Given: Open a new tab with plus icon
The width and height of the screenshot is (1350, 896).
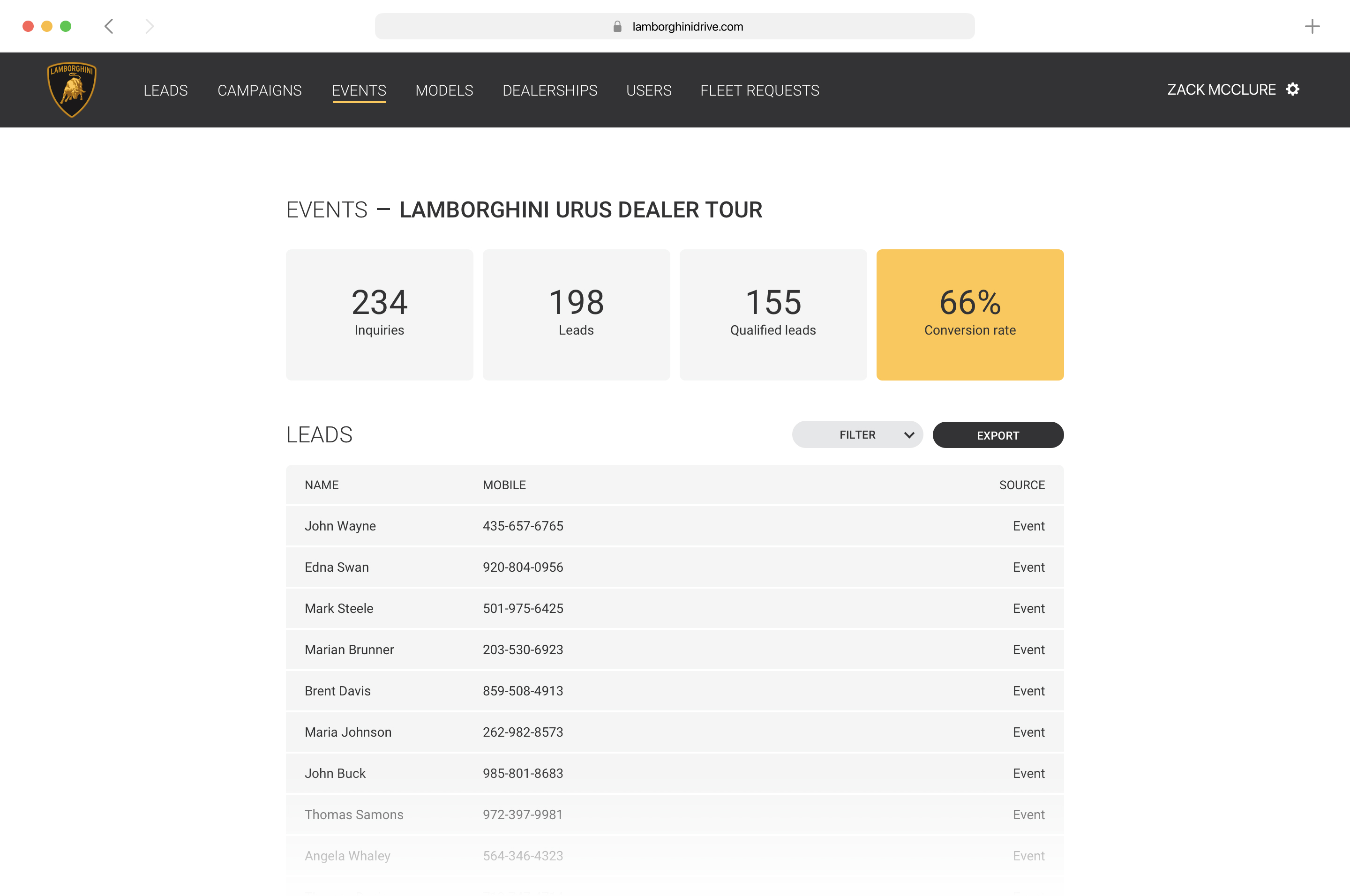Looking at the screenshot, I should coord(1312,26).
